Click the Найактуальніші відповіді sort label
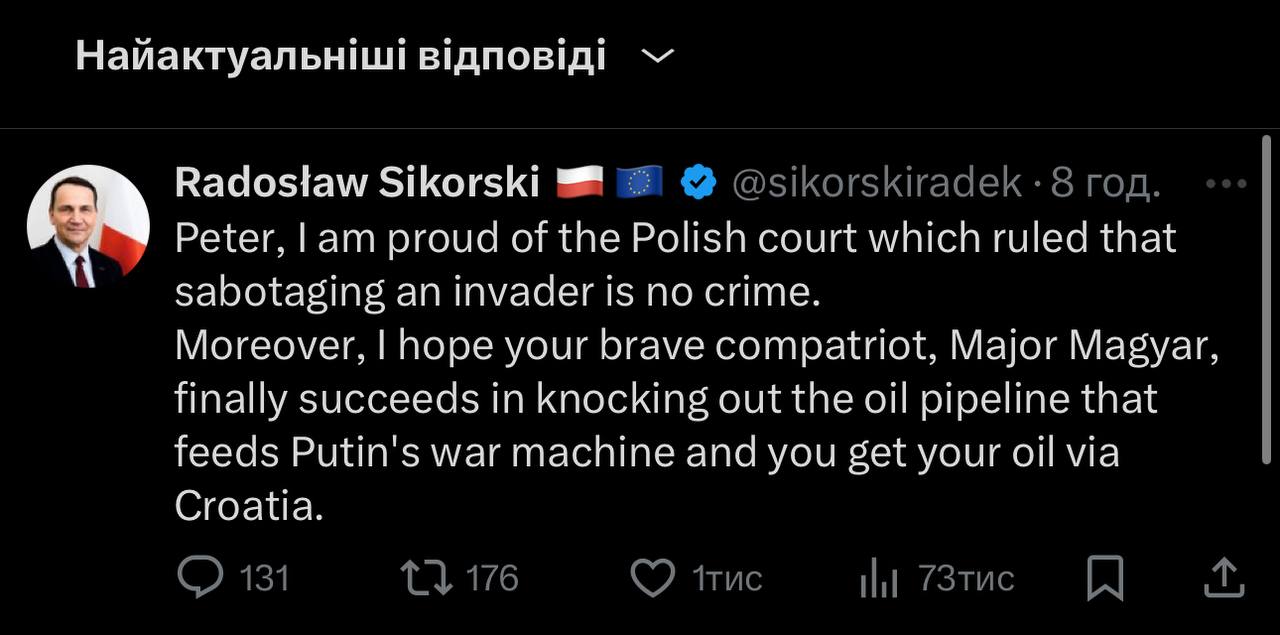 [340, 57]
